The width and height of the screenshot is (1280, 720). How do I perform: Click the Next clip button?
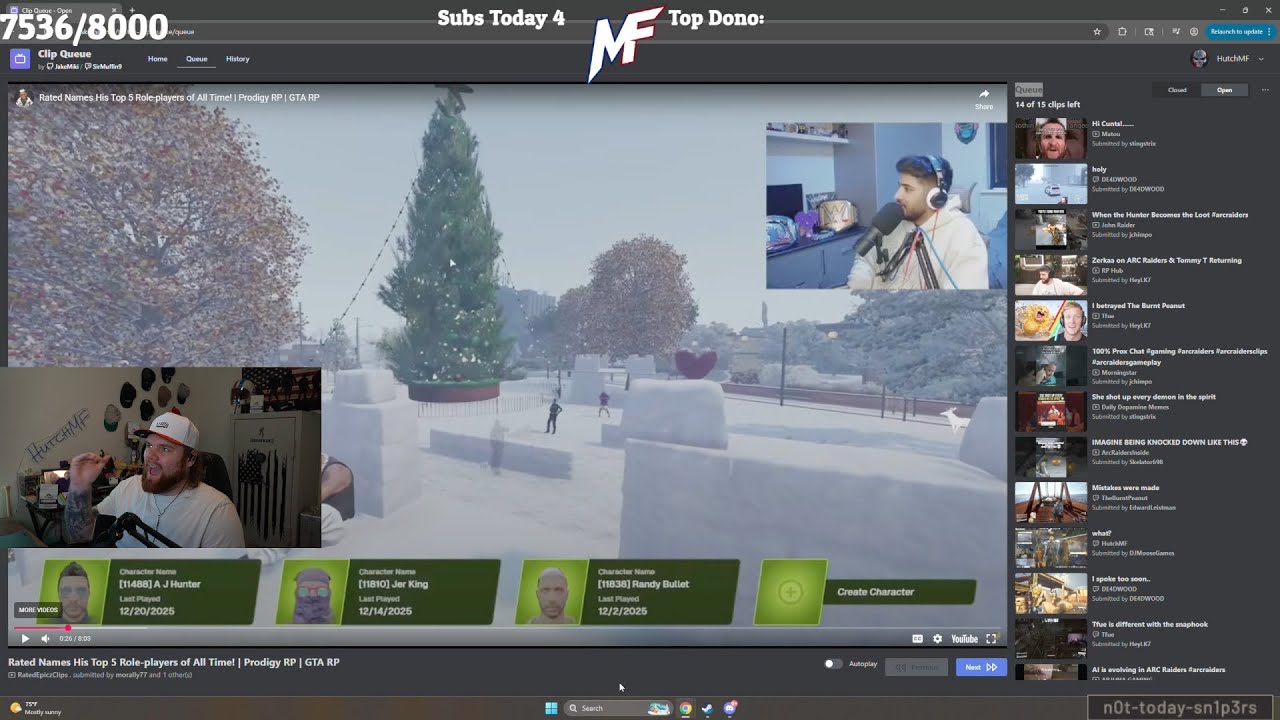(980, 667)
